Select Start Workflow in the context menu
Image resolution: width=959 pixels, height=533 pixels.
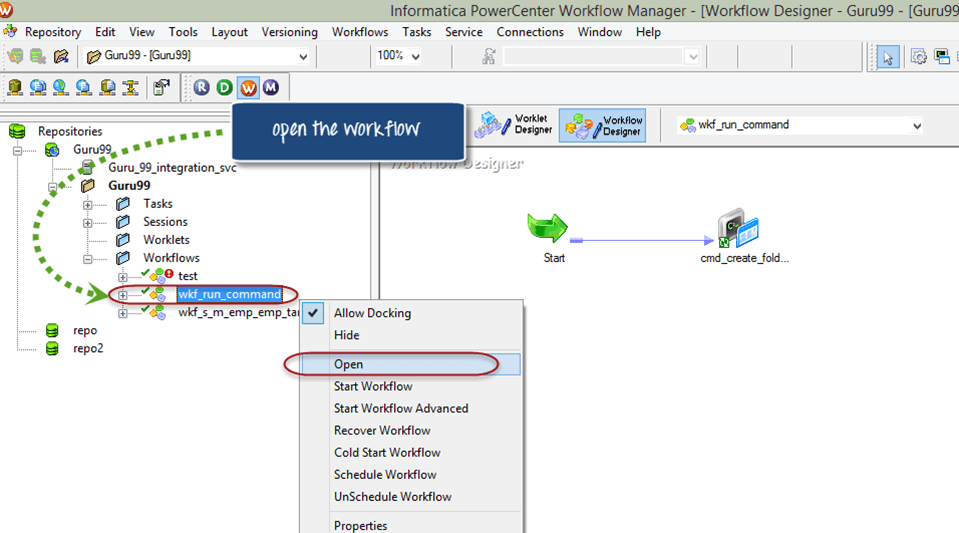pyautogui.click(x=410, y=386)
